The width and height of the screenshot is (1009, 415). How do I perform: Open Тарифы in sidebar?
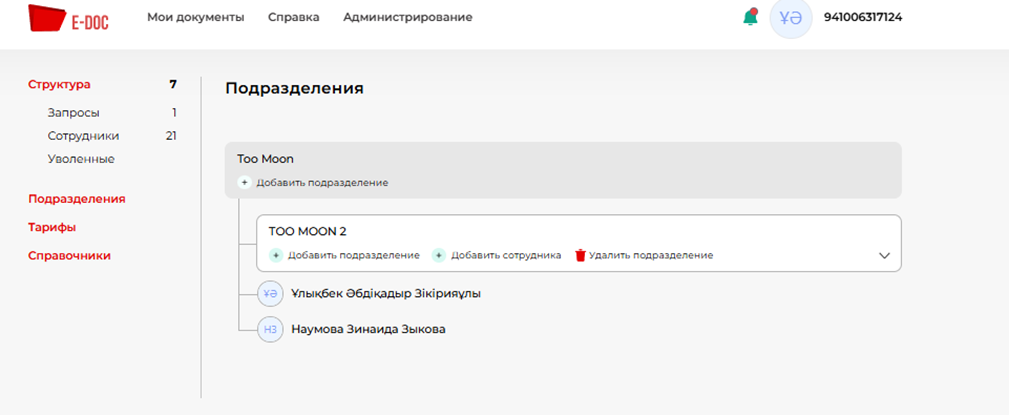[x=52, y=227]
